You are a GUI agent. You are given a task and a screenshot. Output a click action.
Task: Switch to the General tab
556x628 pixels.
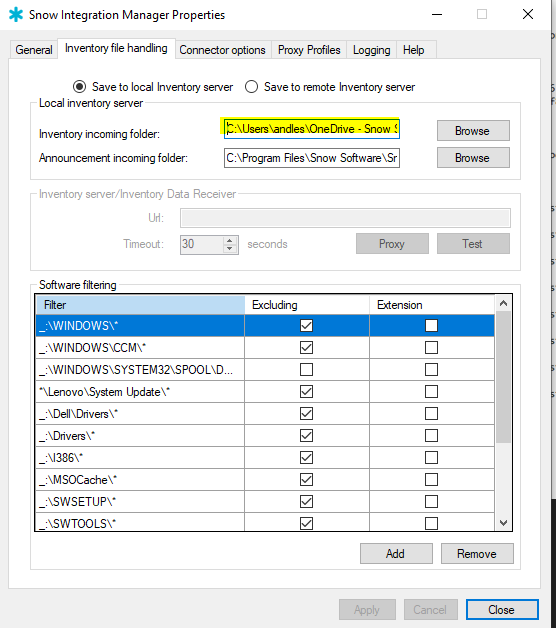tap(34, 50)
